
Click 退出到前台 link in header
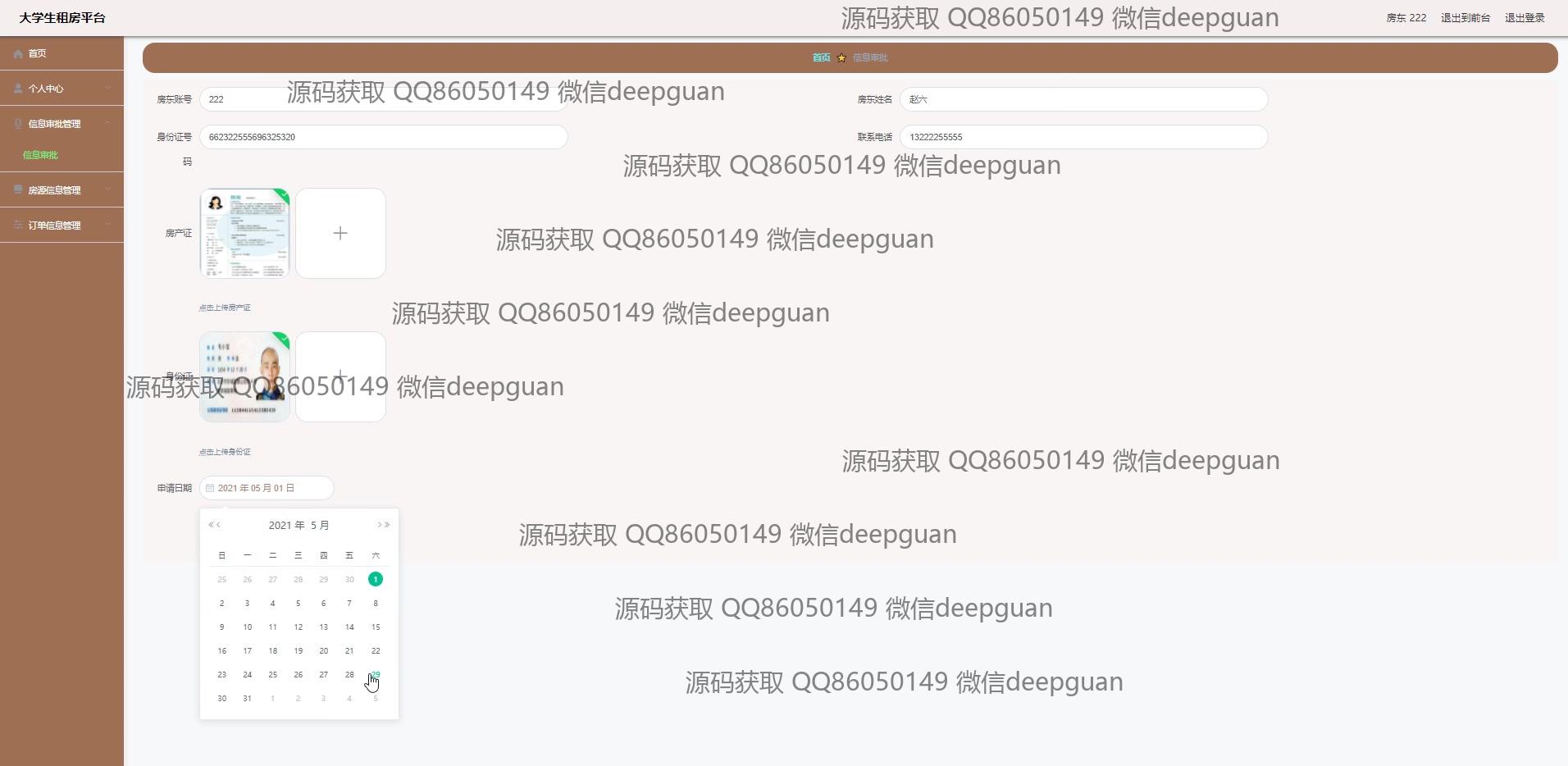(1465, 18)
